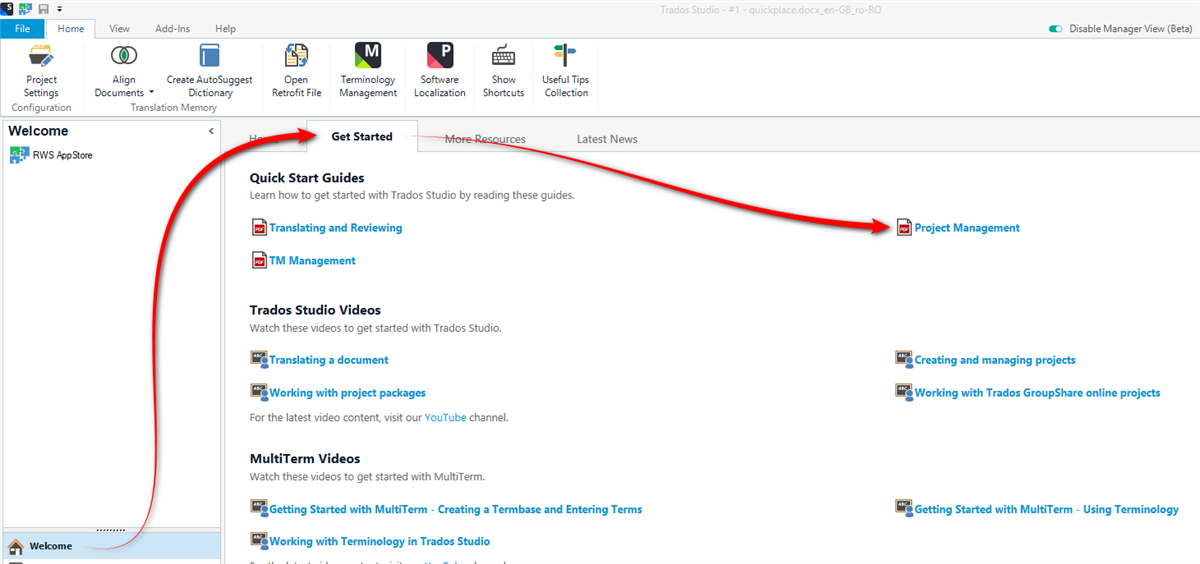Watch Creating and managing projects video
The width and height of the screenshot is (1200, 564).
995,360
